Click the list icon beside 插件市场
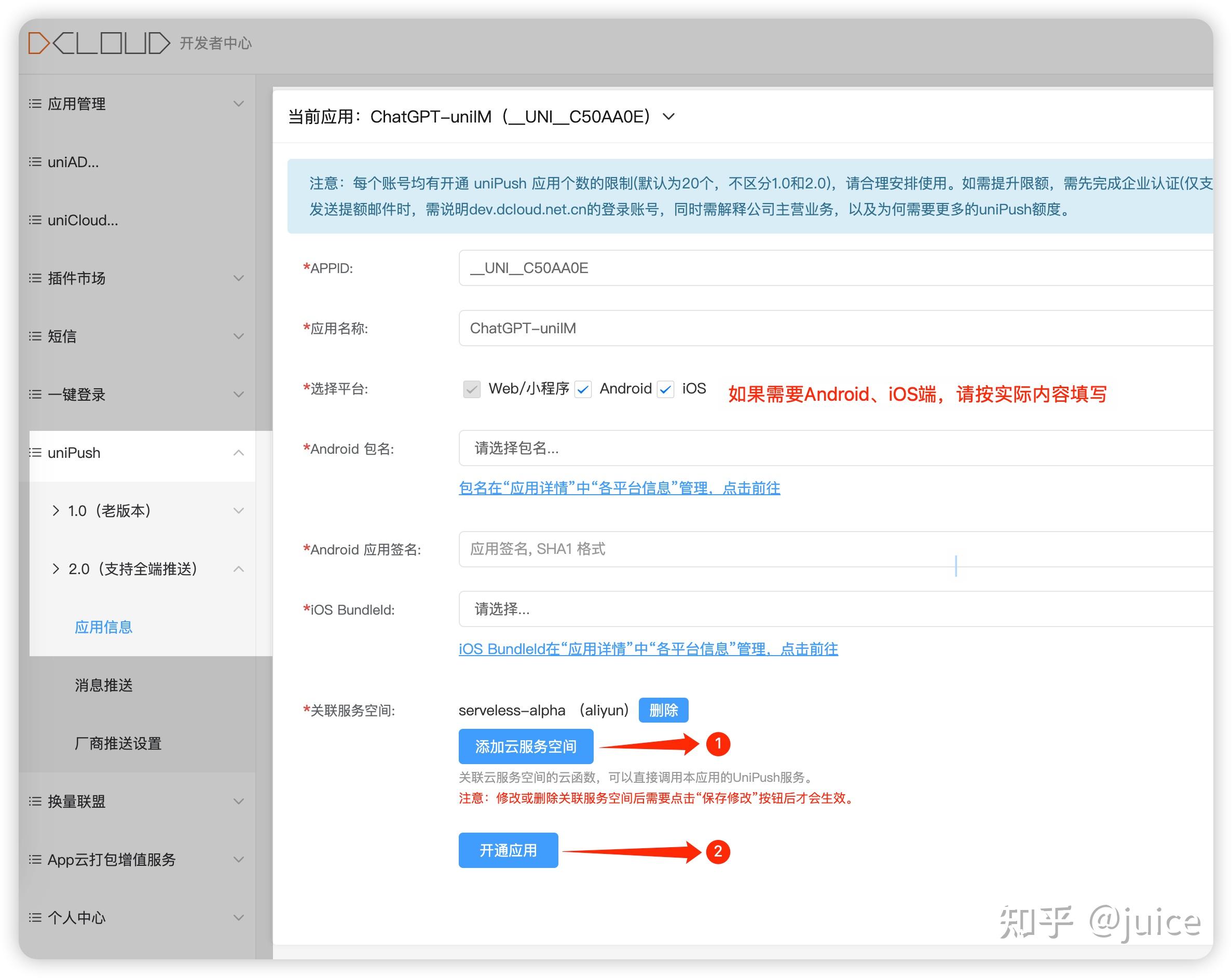The height and width of the screenshot is (978, 1232). pos(35,278)
